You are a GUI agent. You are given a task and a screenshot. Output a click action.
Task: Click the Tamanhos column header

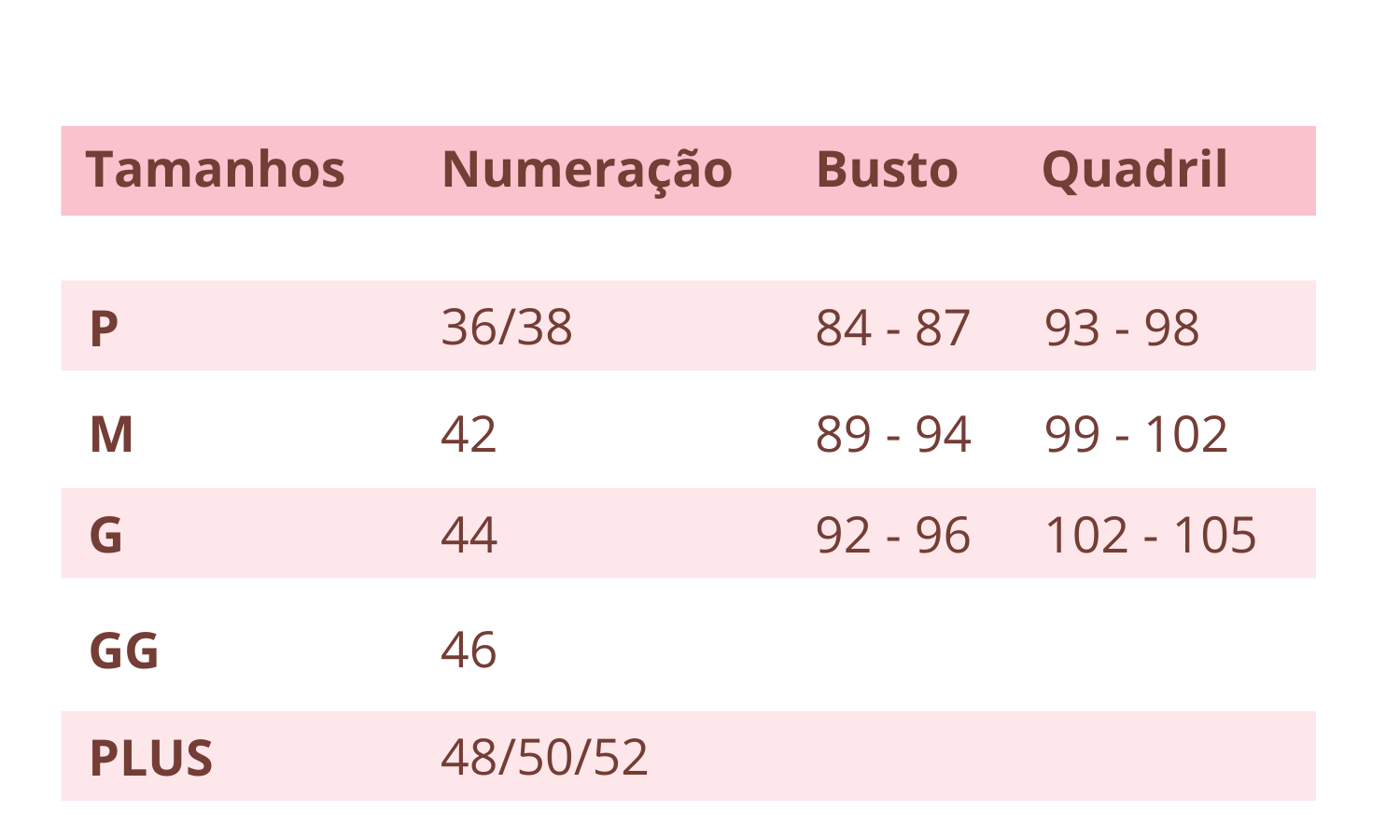[216, 170]
